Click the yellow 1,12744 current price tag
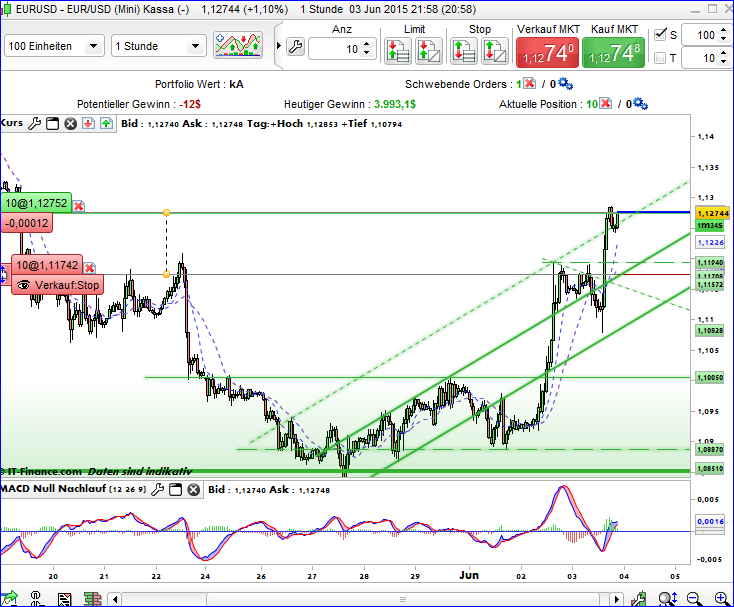 (x=713, y=213)
